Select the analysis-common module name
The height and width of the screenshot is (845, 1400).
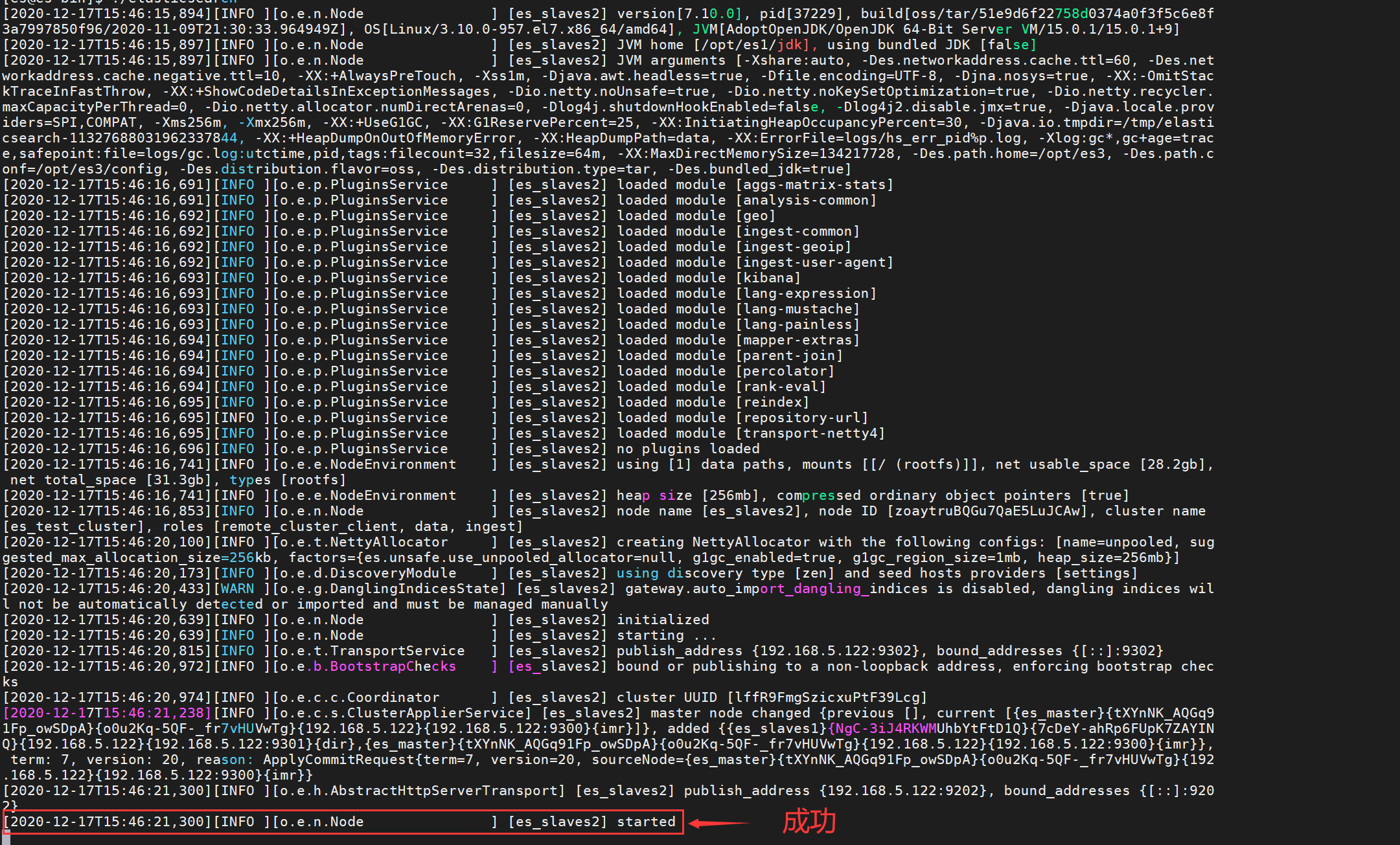tap(806, 200)
